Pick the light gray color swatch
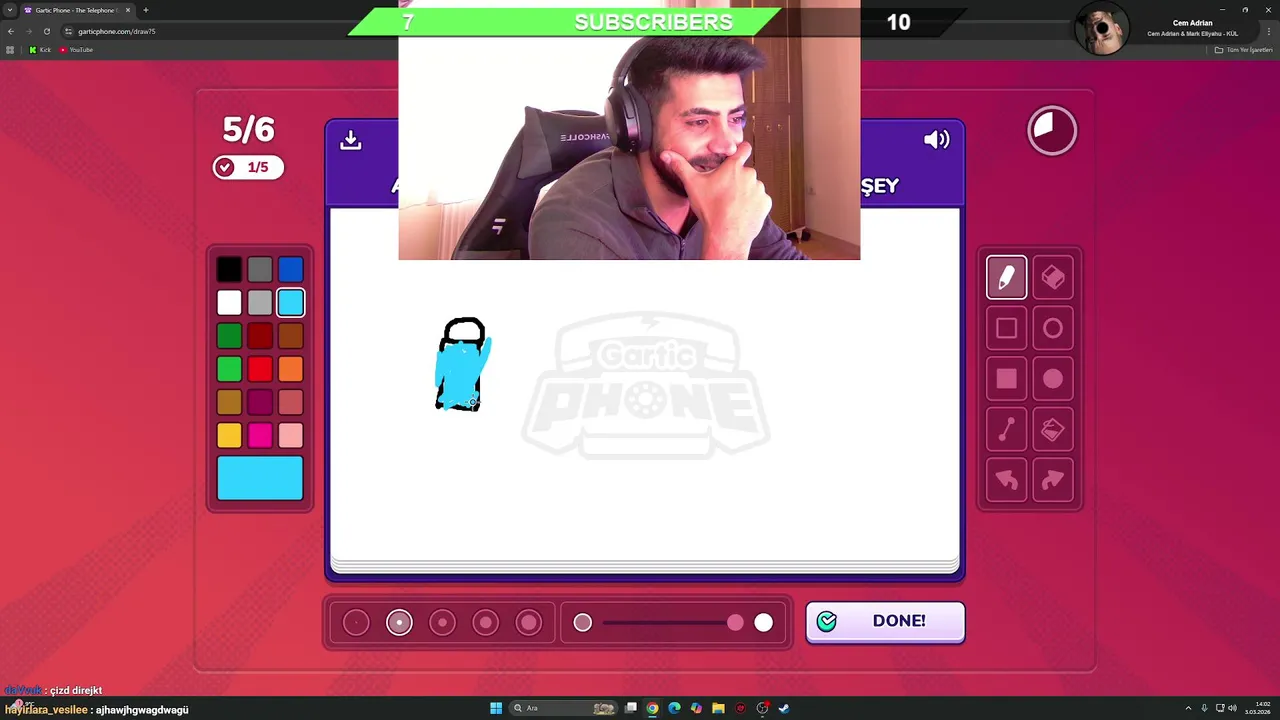Image resolution: width=1280 pixels, height=720 pixels. [x=260, y=302]
